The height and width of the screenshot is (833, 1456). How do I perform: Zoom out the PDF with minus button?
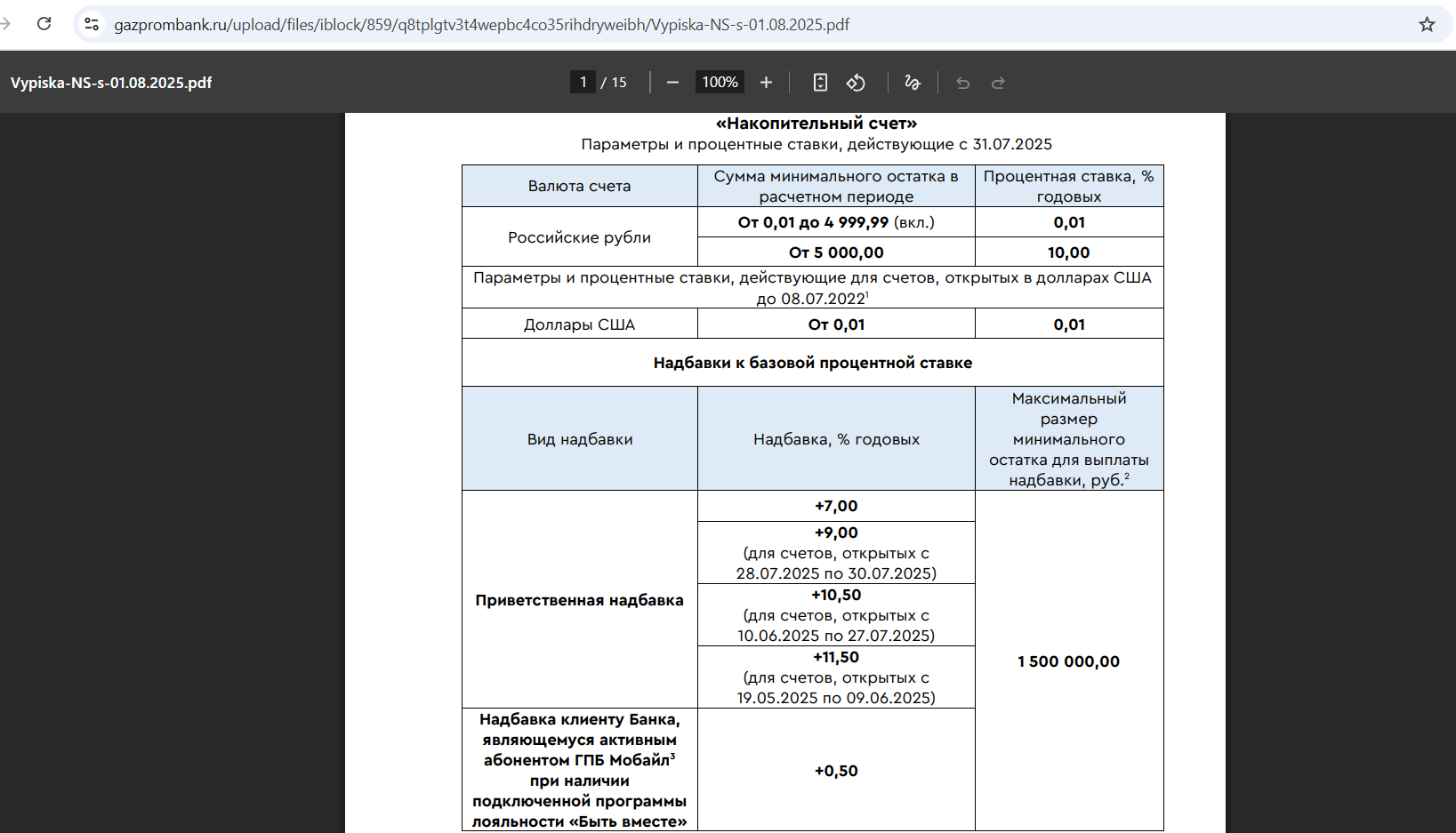tap(672, 83)
